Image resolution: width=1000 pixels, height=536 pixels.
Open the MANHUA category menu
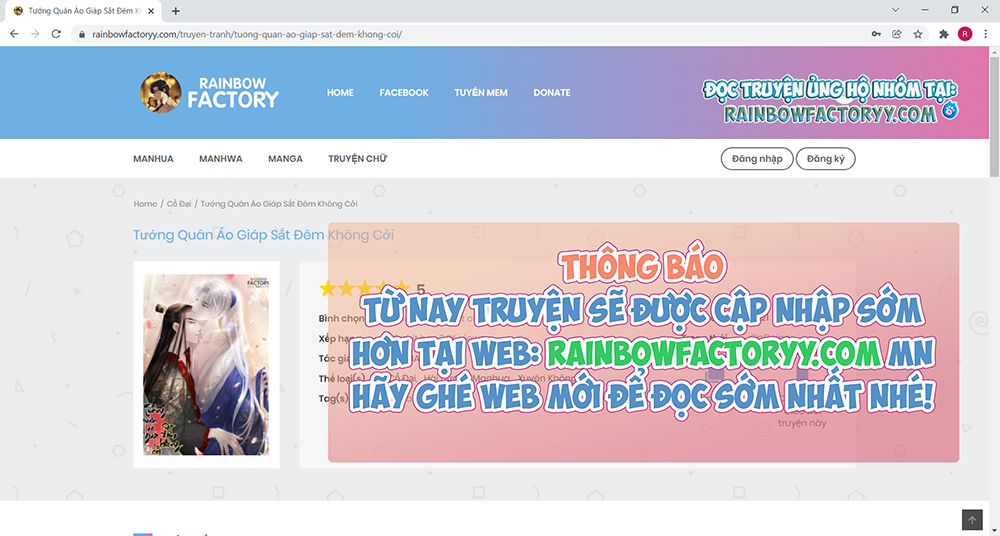click(153, 159)
